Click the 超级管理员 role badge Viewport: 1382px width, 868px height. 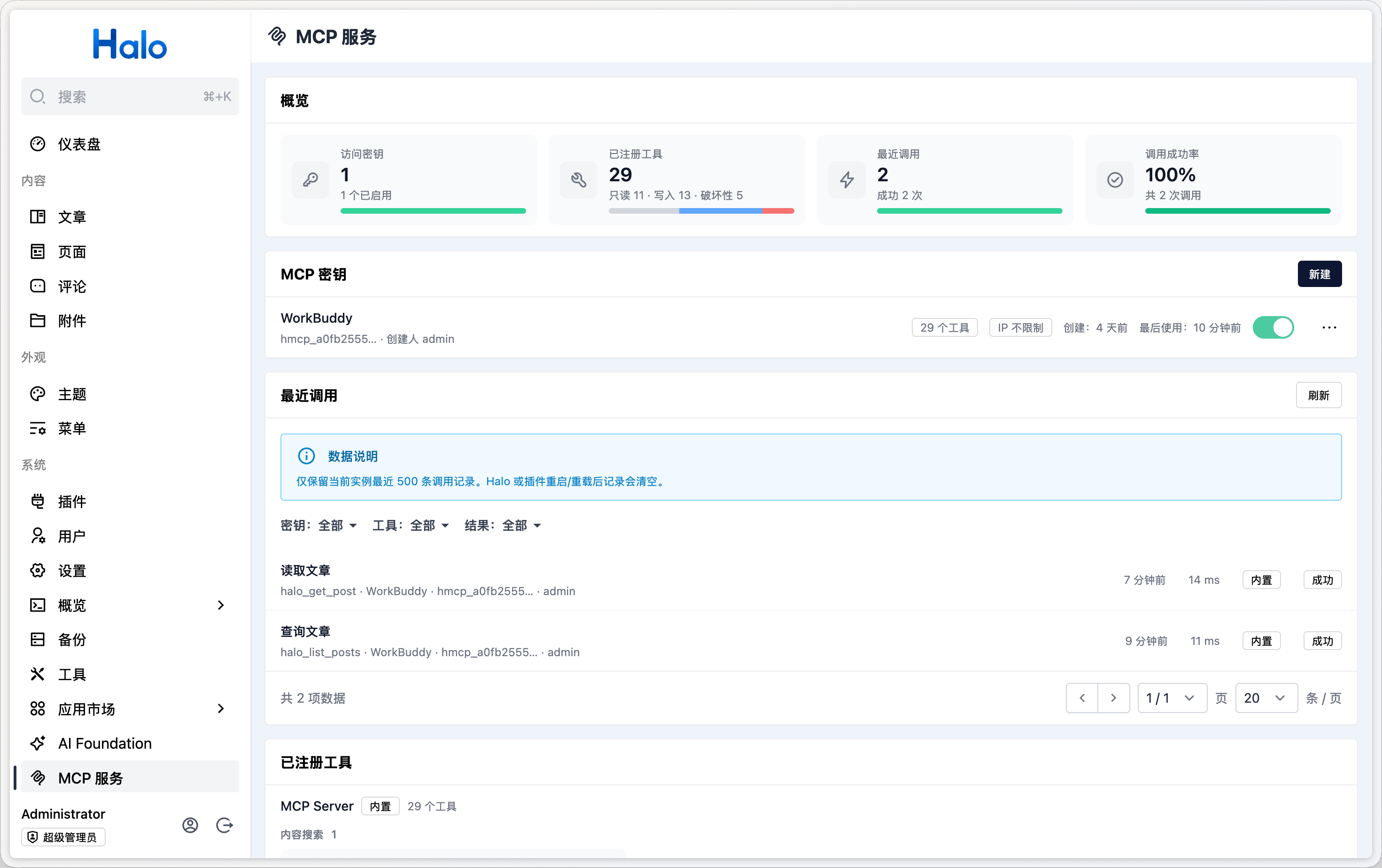click(x=63, y=837)
